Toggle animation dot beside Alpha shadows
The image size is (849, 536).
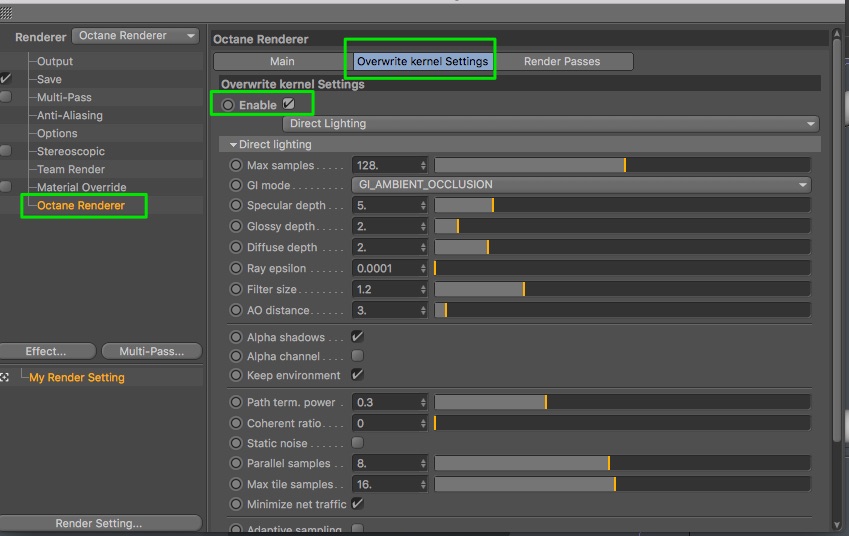(236, 337)
